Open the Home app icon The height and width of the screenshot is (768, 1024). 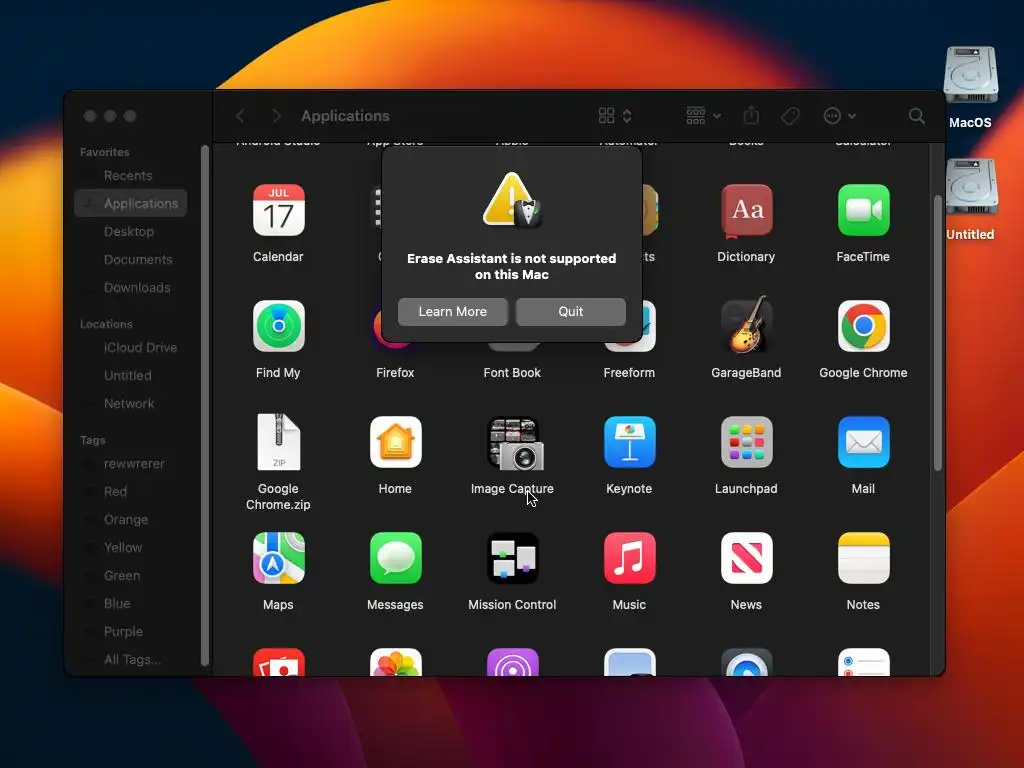[x=395, y=442]
